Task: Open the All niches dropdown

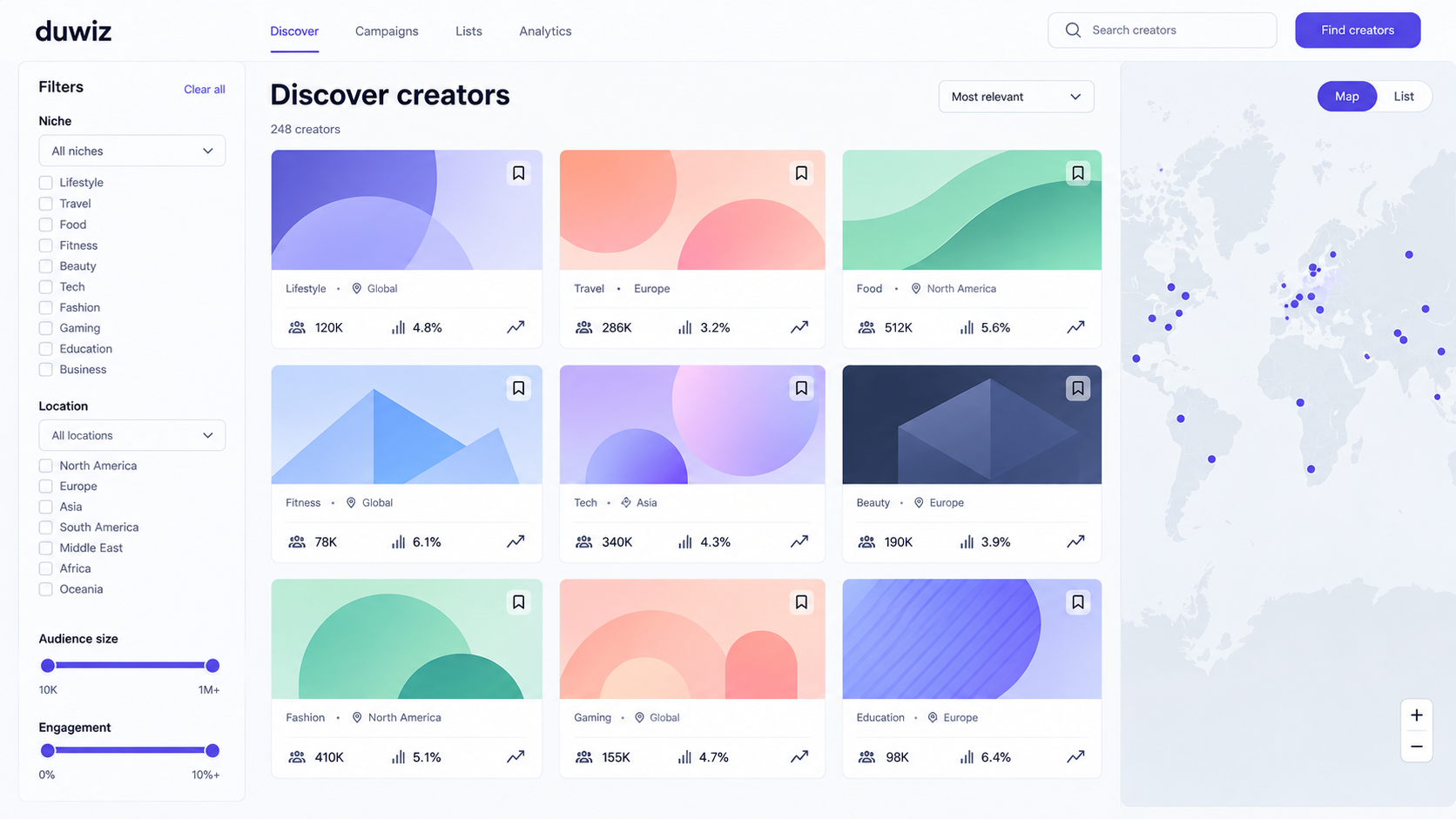Action: [x=132, y=151]
